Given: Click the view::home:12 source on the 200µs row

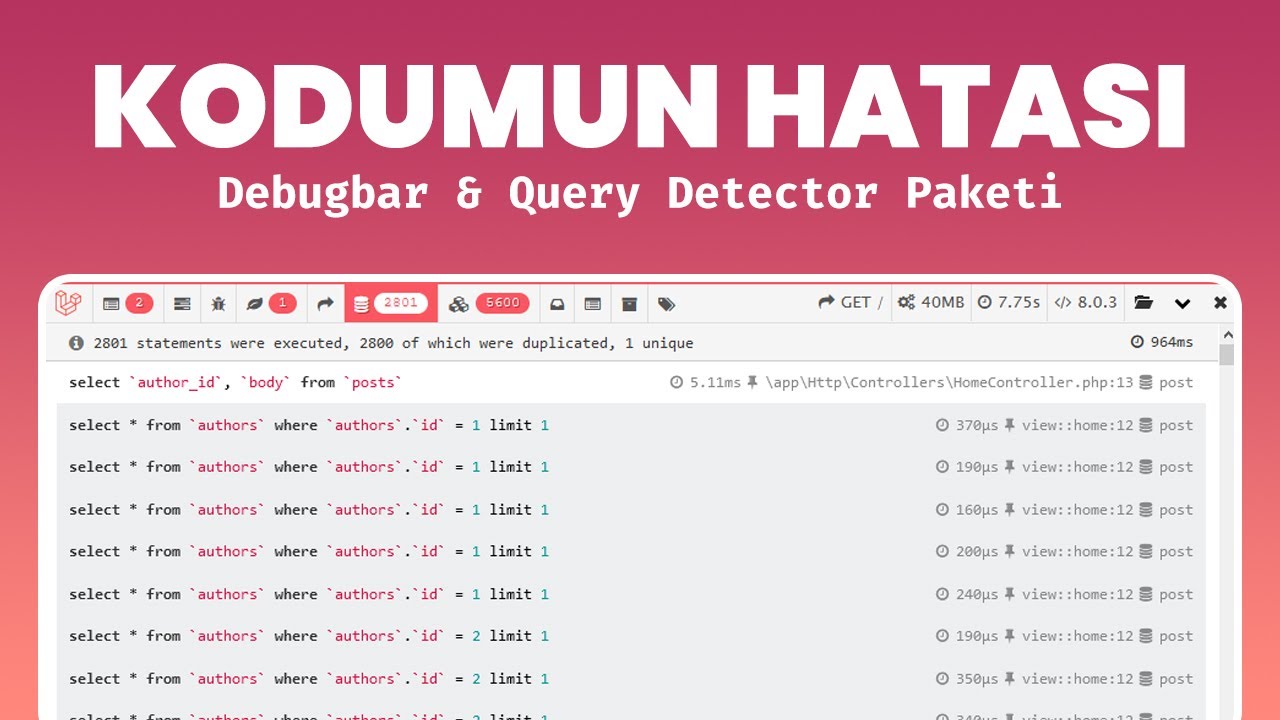Looking at the screenshot, I should point(1077,552).
